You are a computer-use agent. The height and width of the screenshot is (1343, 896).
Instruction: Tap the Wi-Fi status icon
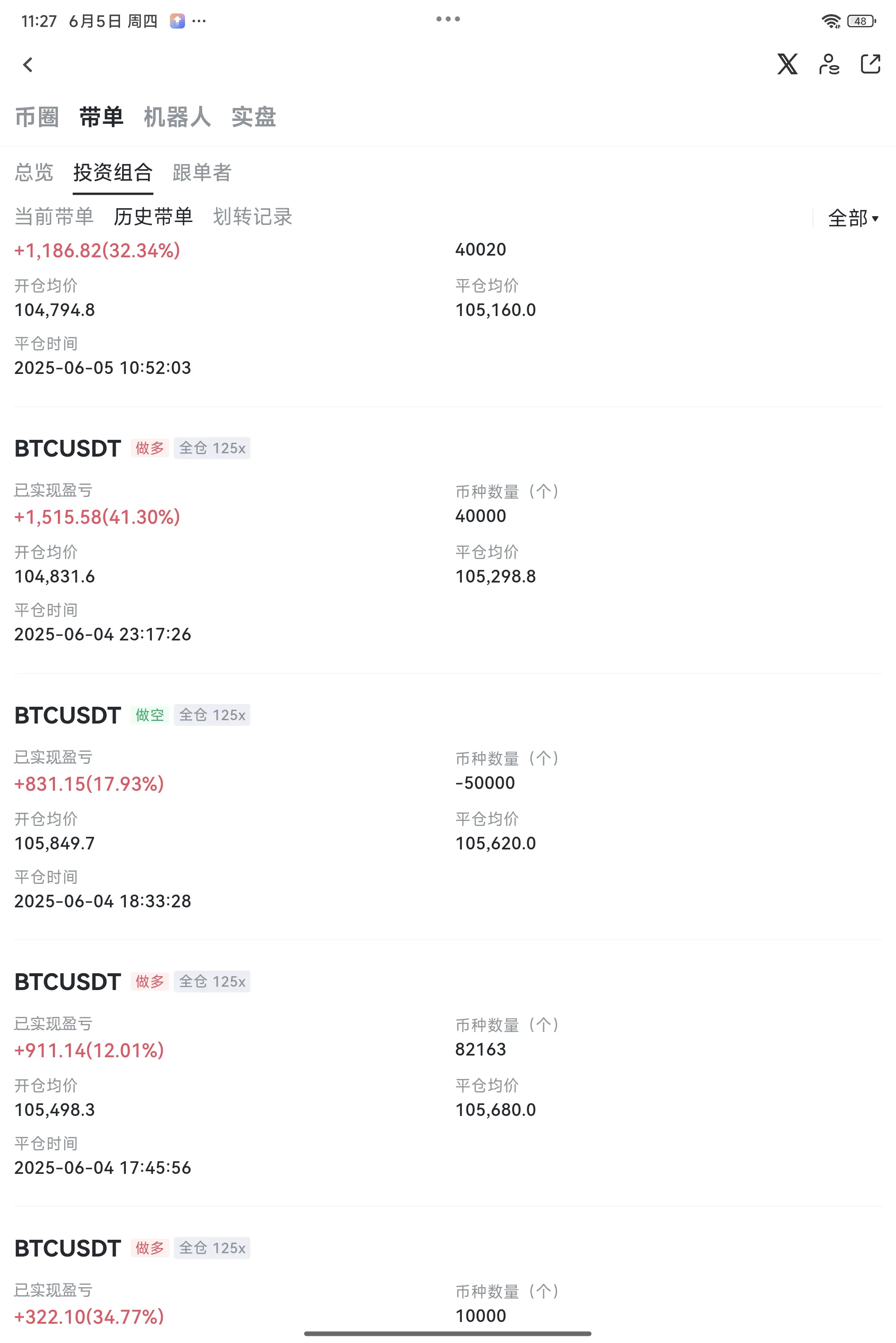831,21
